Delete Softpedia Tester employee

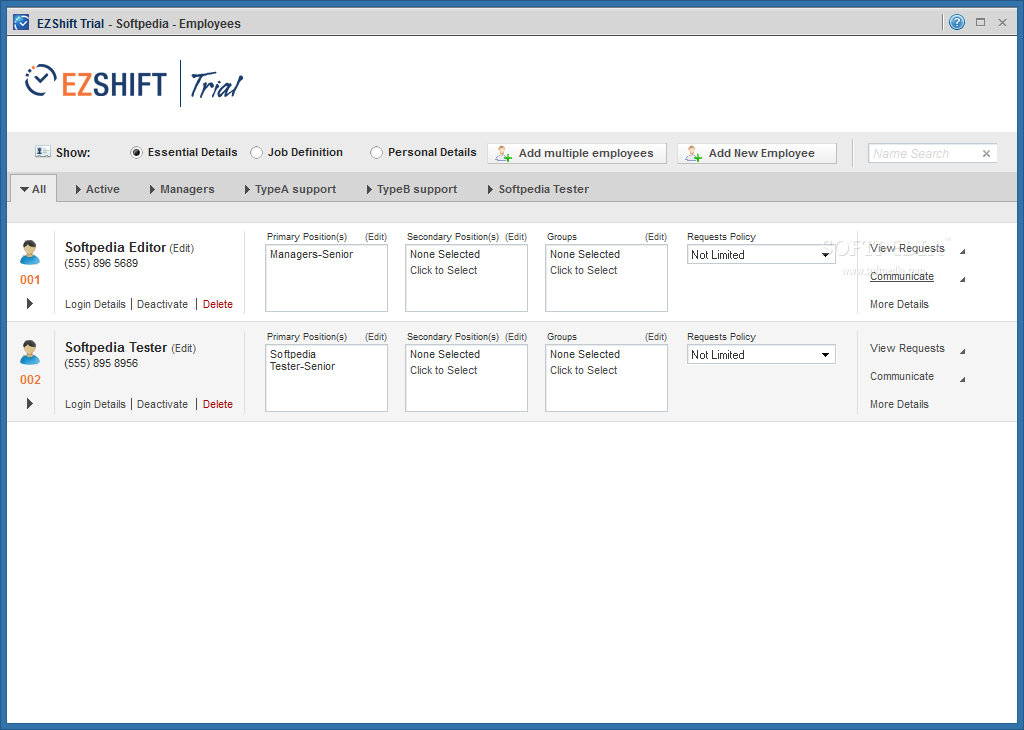click(x=217, y=404)
